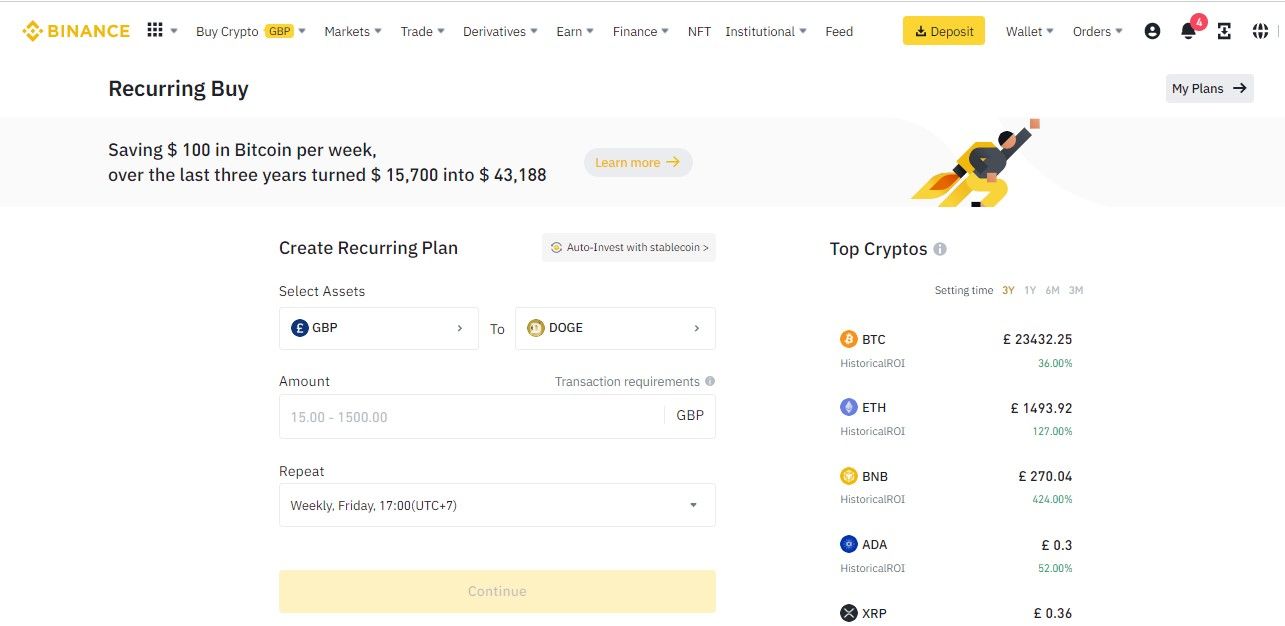Viewport: 1285px width, 626px height.
Task: Select the 3Y setting time option
Action: (1008, 290)
